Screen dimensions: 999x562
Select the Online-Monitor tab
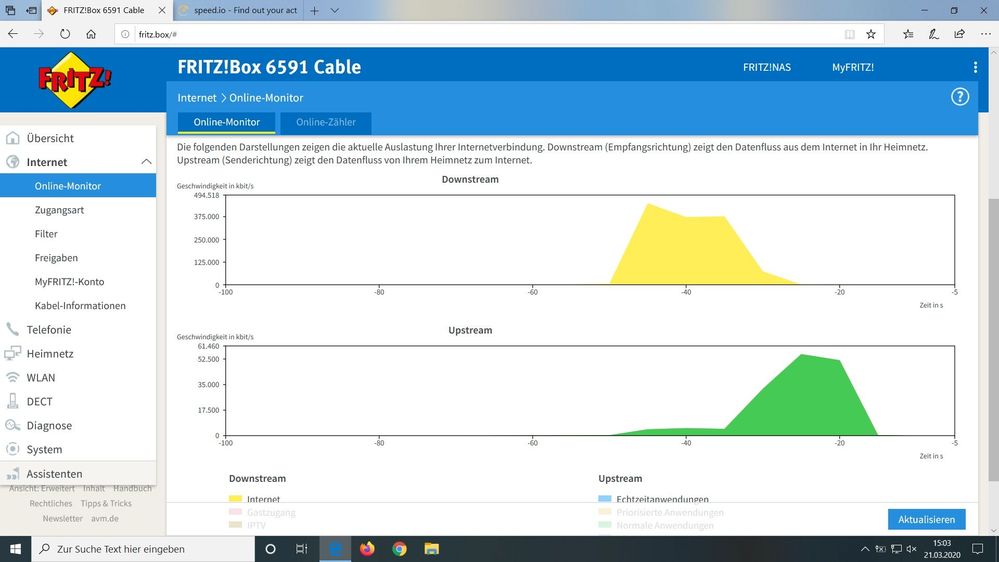(227, 122)
